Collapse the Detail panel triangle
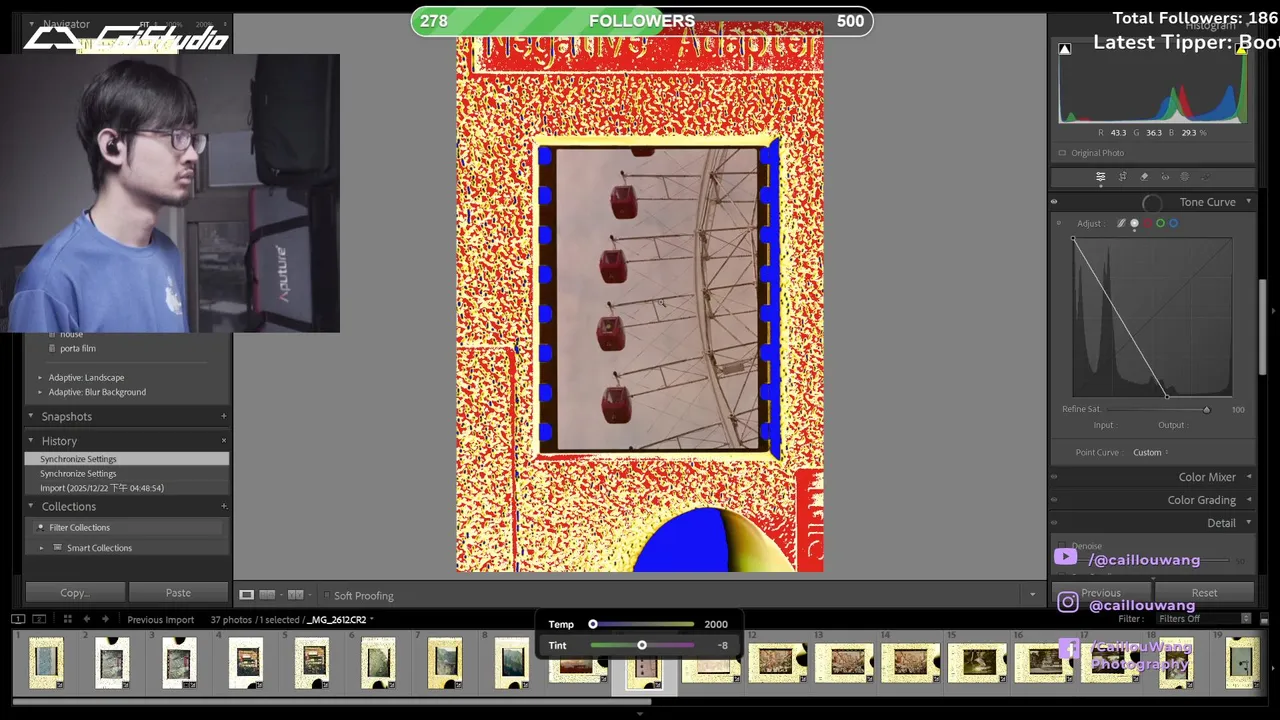The image size is (1280, 720). pyautogui.click(x=1248, y=523)
